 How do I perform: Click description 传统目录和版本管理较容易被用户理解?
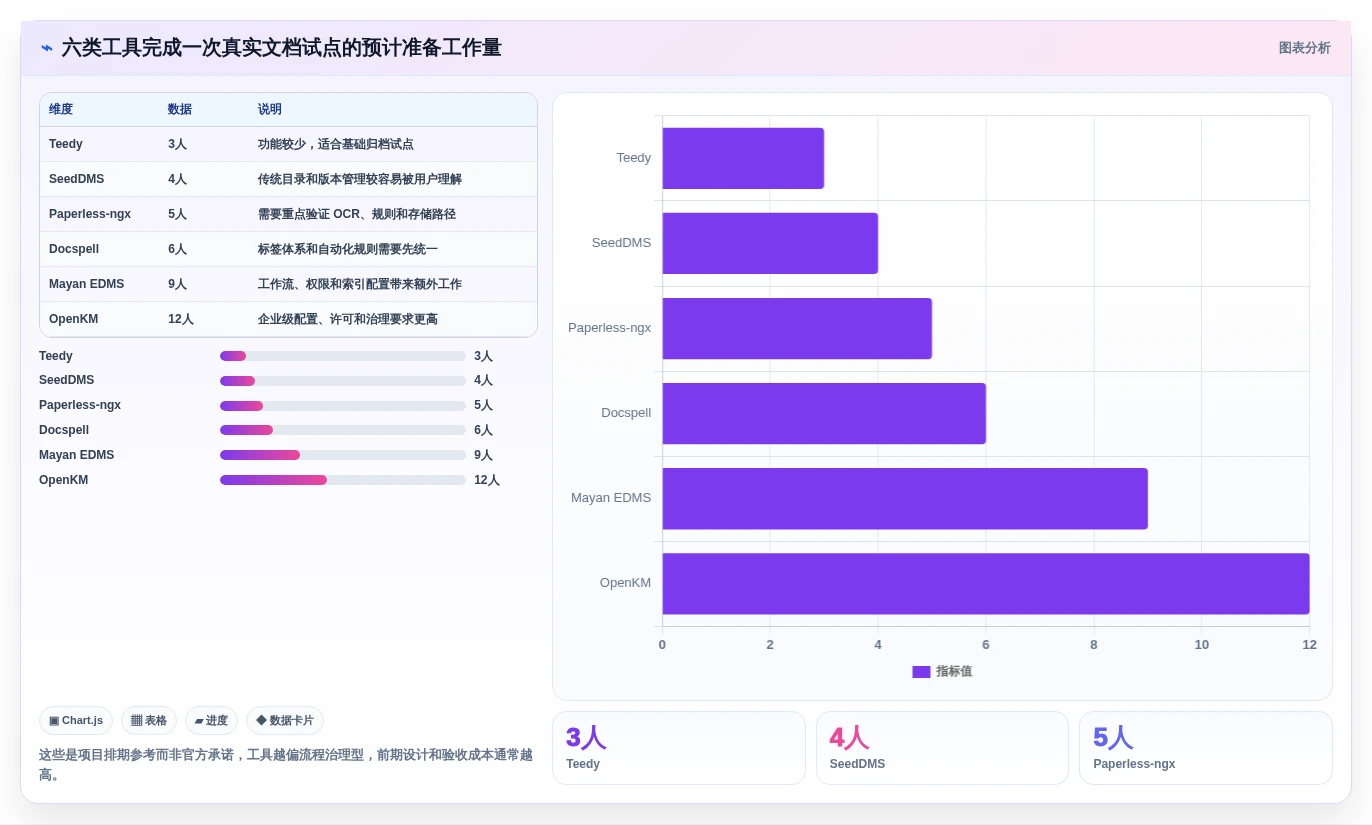(360, 179)
